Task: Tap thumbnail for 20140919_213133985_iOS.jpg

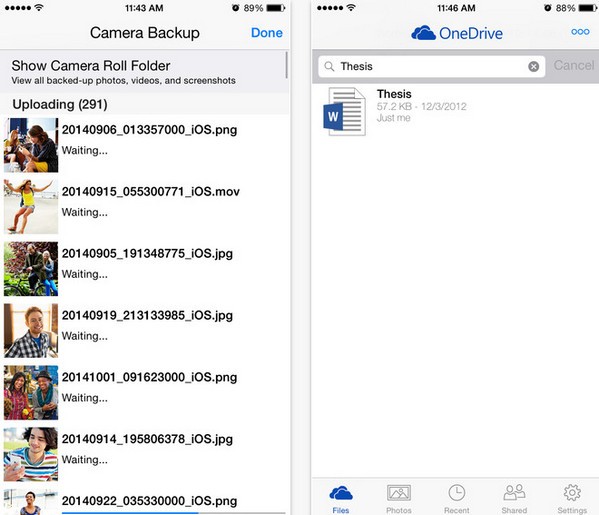Action: click(31, 330)
